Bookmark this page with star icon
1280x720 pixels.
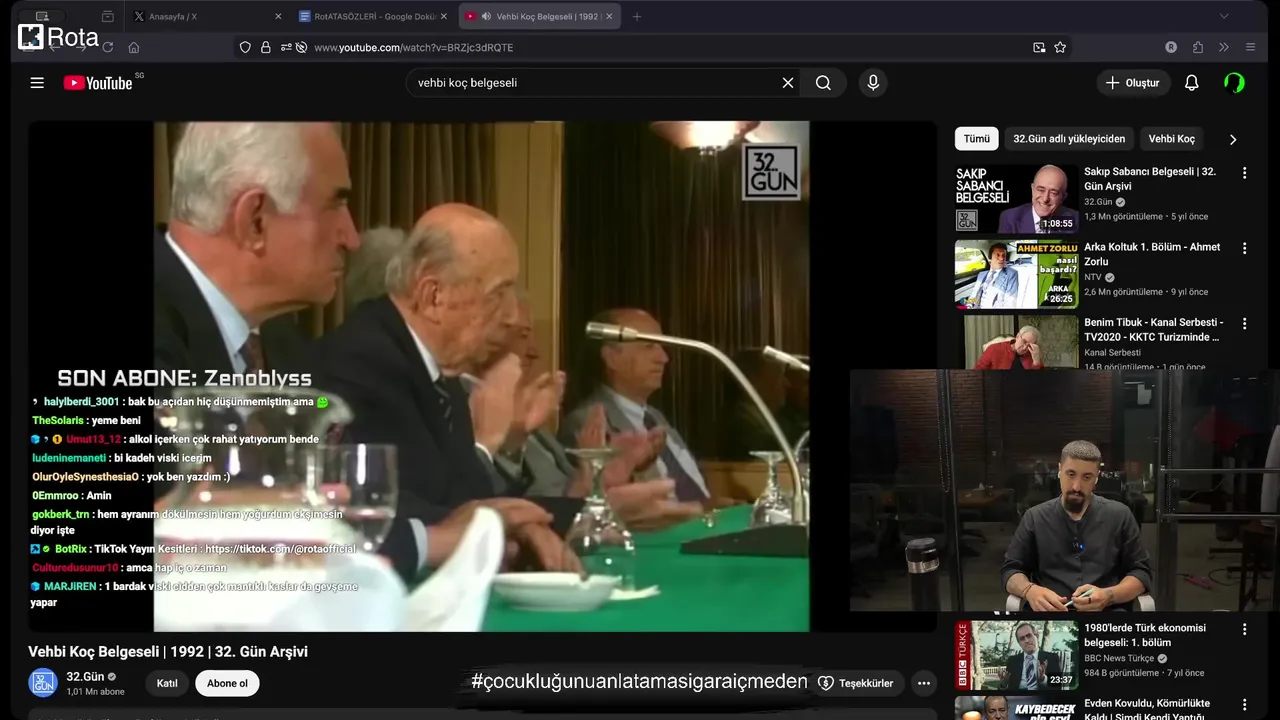(1060, 47)
